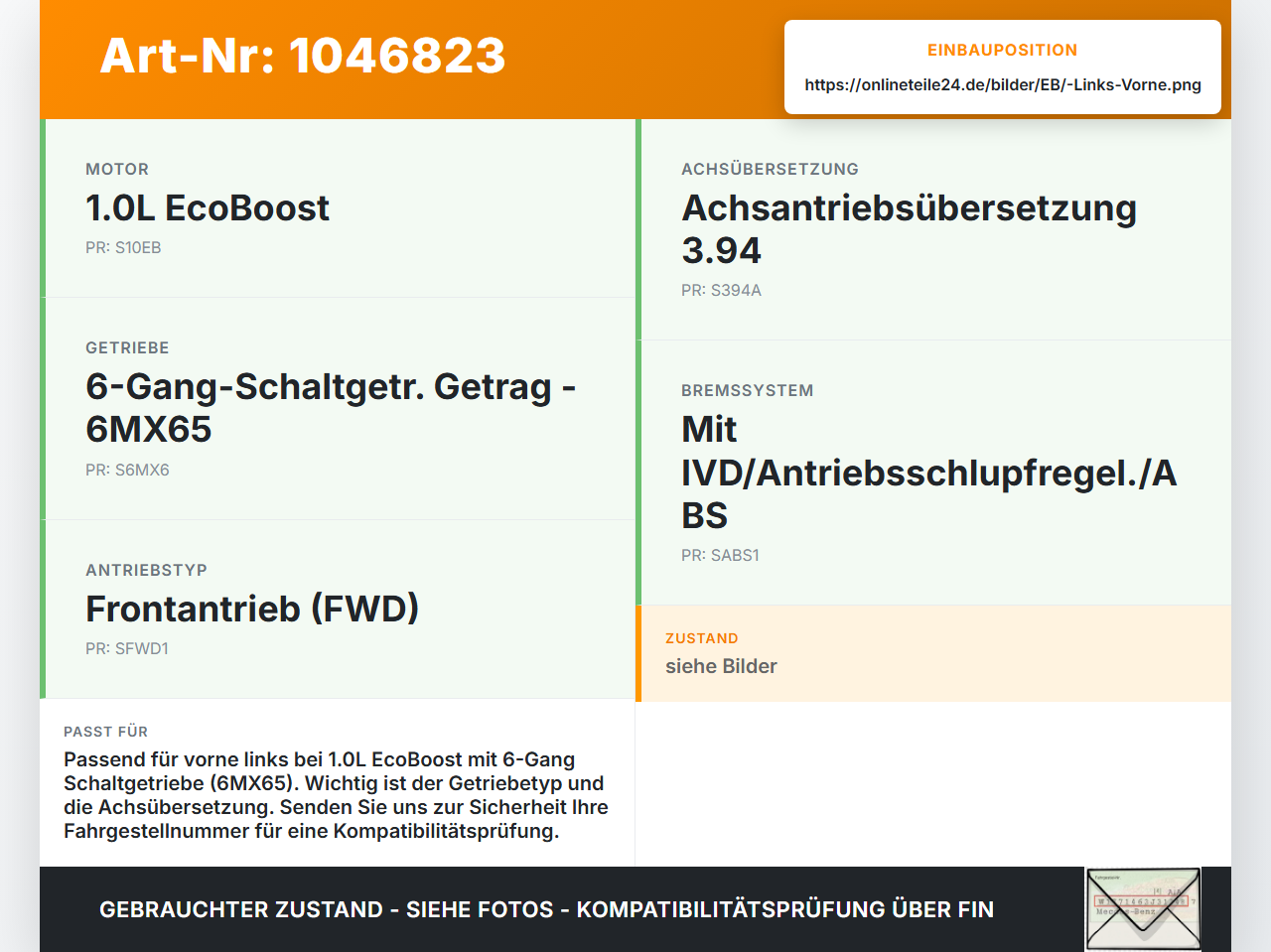Select the PR: S394A code
Viewport: 1271px width, 952px height.
click(x=721, y=290)
